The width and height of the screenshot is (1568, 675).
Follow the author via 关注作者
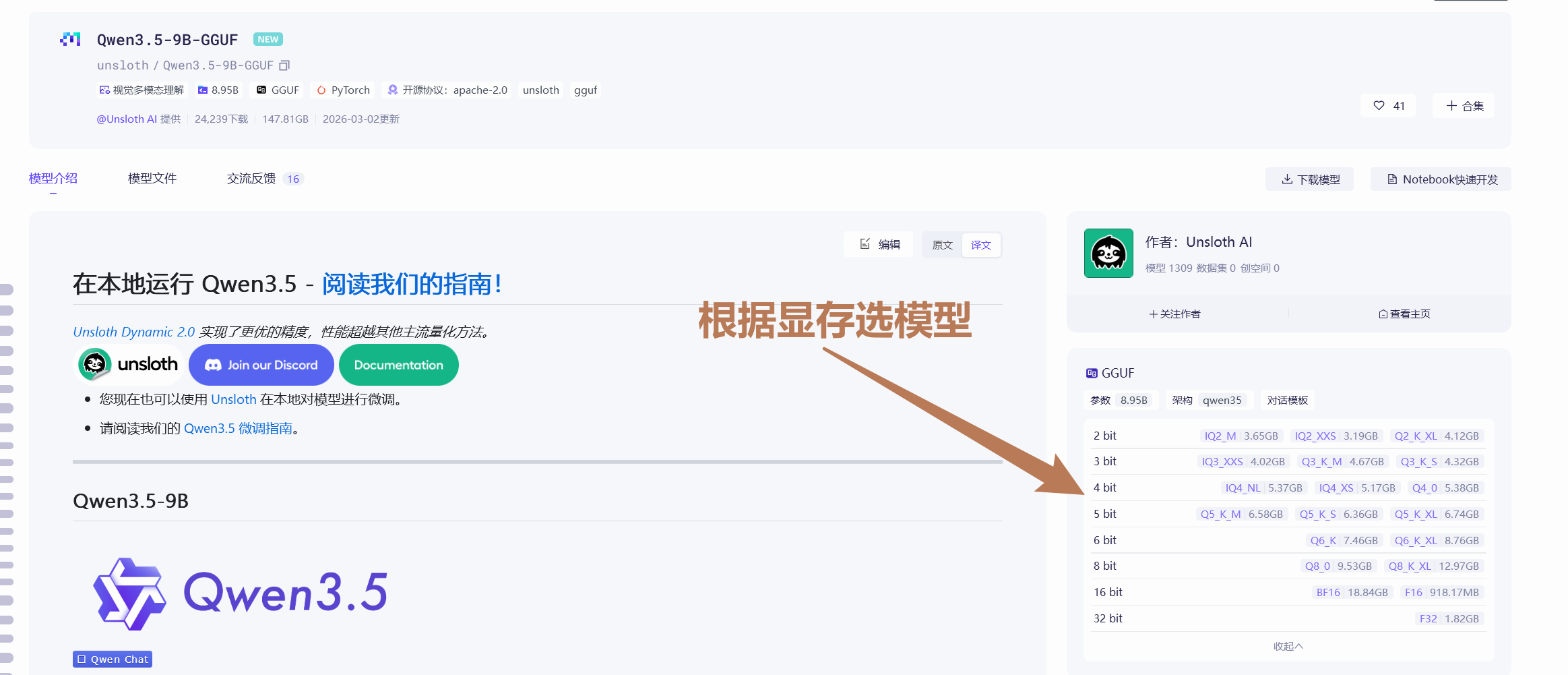click(1174, 314)
